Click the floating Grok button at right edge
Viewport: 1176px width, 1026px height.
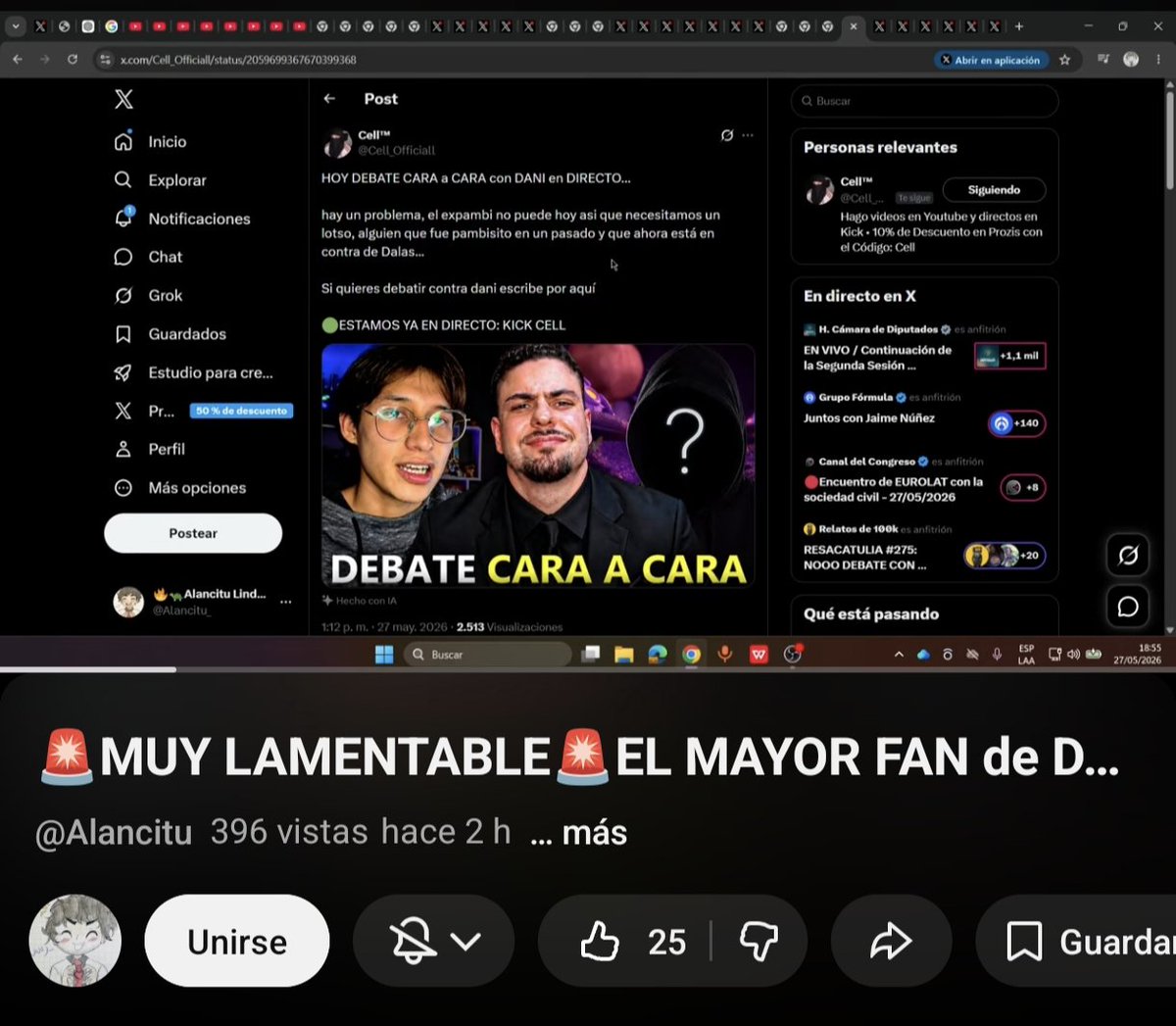(x=1128, y=556)
